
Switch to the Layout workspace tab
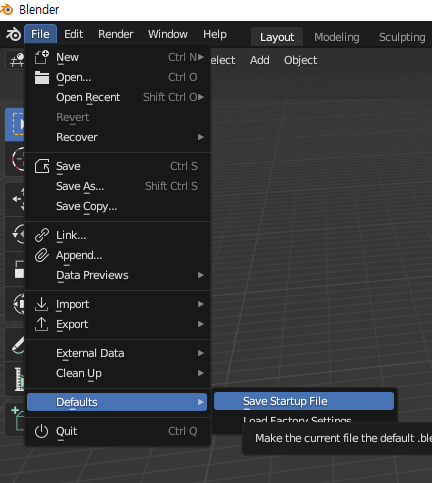coord(277,37)
